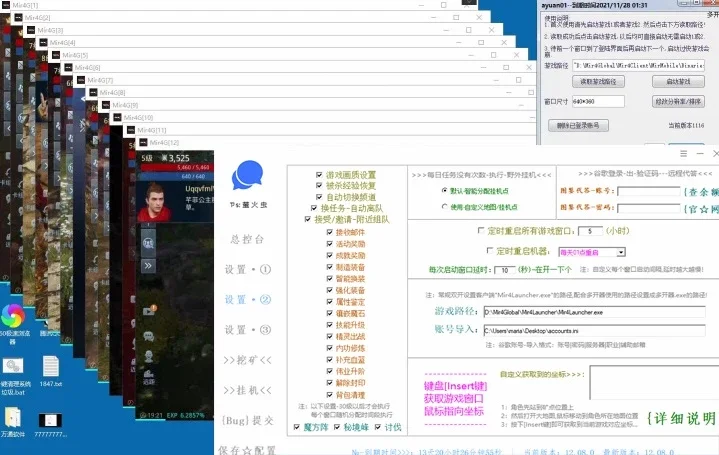Image resolution: width=719 pixels, height=455 pixels.
Task: Click the {详细说明} link
Action: coord(681,418)
